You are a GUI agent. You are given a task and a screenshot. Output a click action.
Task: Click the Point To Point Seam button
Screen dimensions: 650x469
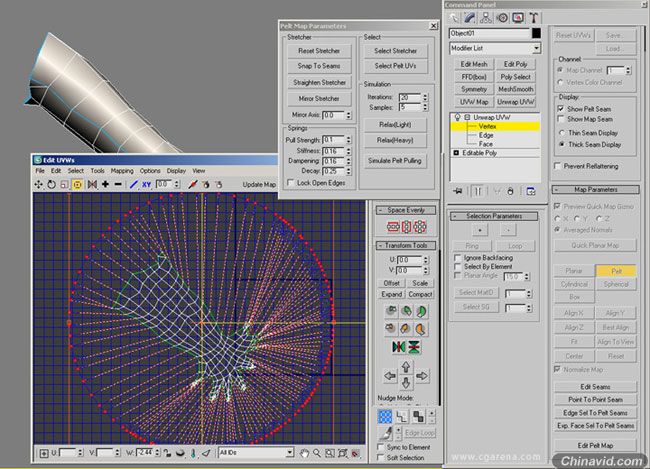(x=595, y=400)
